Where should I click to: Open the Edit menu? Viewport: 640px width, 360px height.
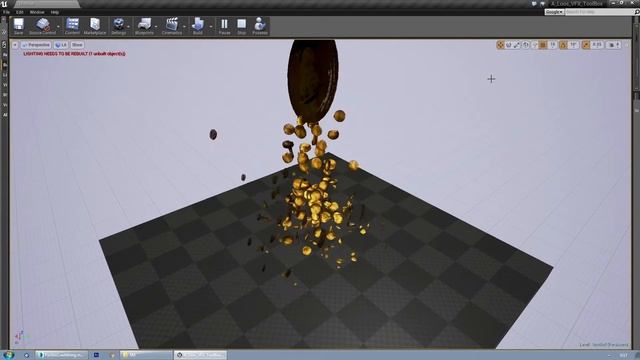20,12
